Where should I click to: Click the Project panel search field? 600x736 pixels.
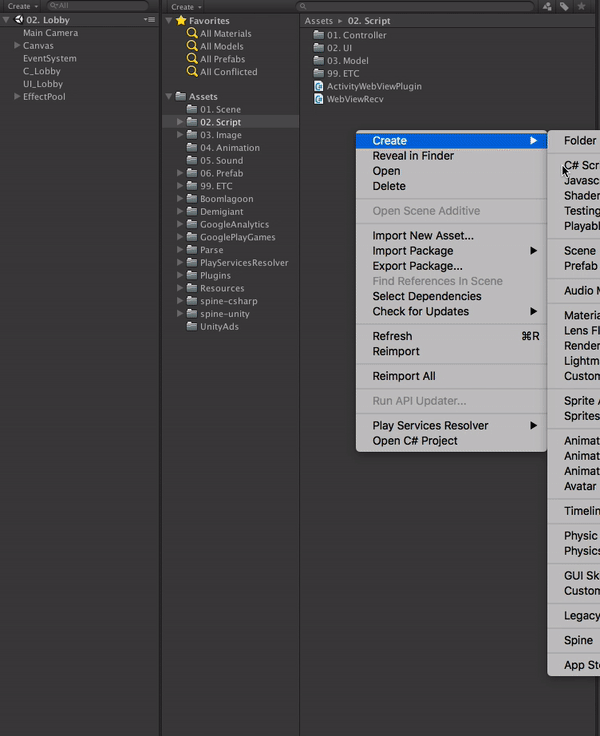415,6
